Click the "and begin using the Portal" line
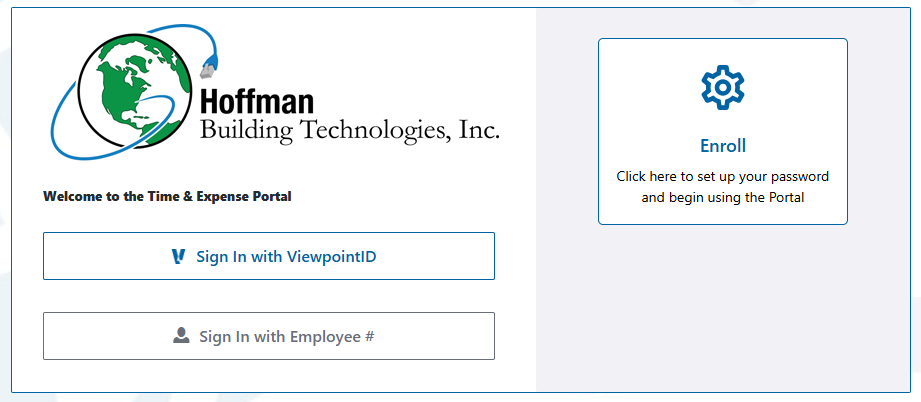This screenshot has height=402, width=921. coord(722,198)
